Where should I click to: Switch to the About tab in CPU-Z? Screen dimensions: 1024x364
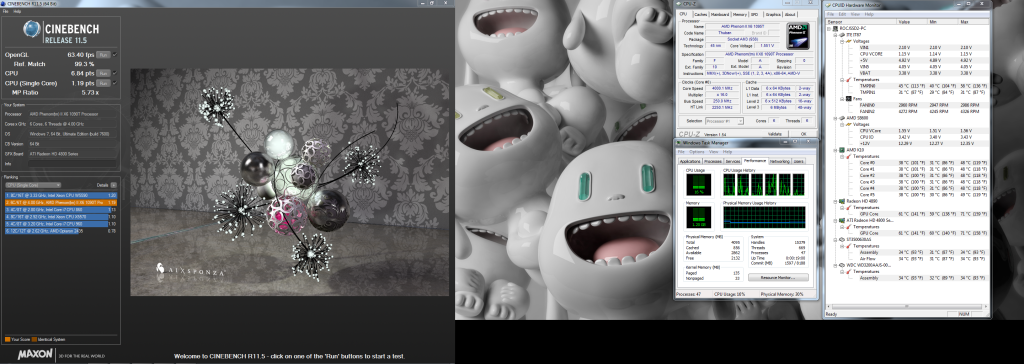tap(790, 14)
